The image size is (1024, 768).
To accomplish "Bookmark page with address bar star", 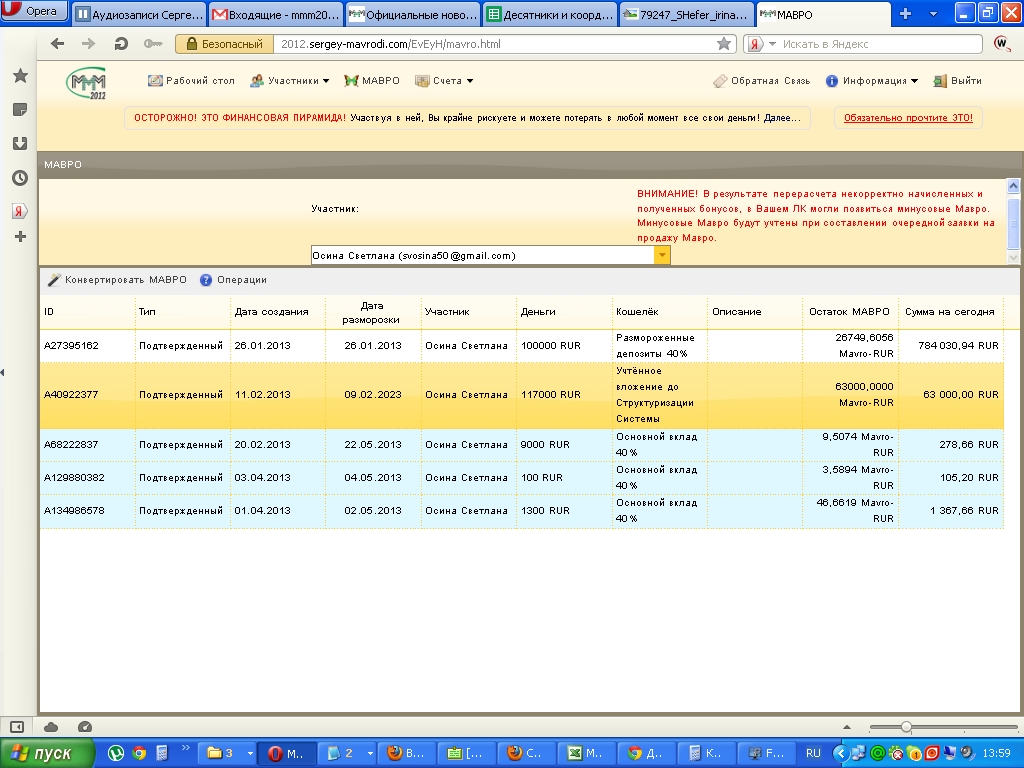I will [x=724, y=44].
